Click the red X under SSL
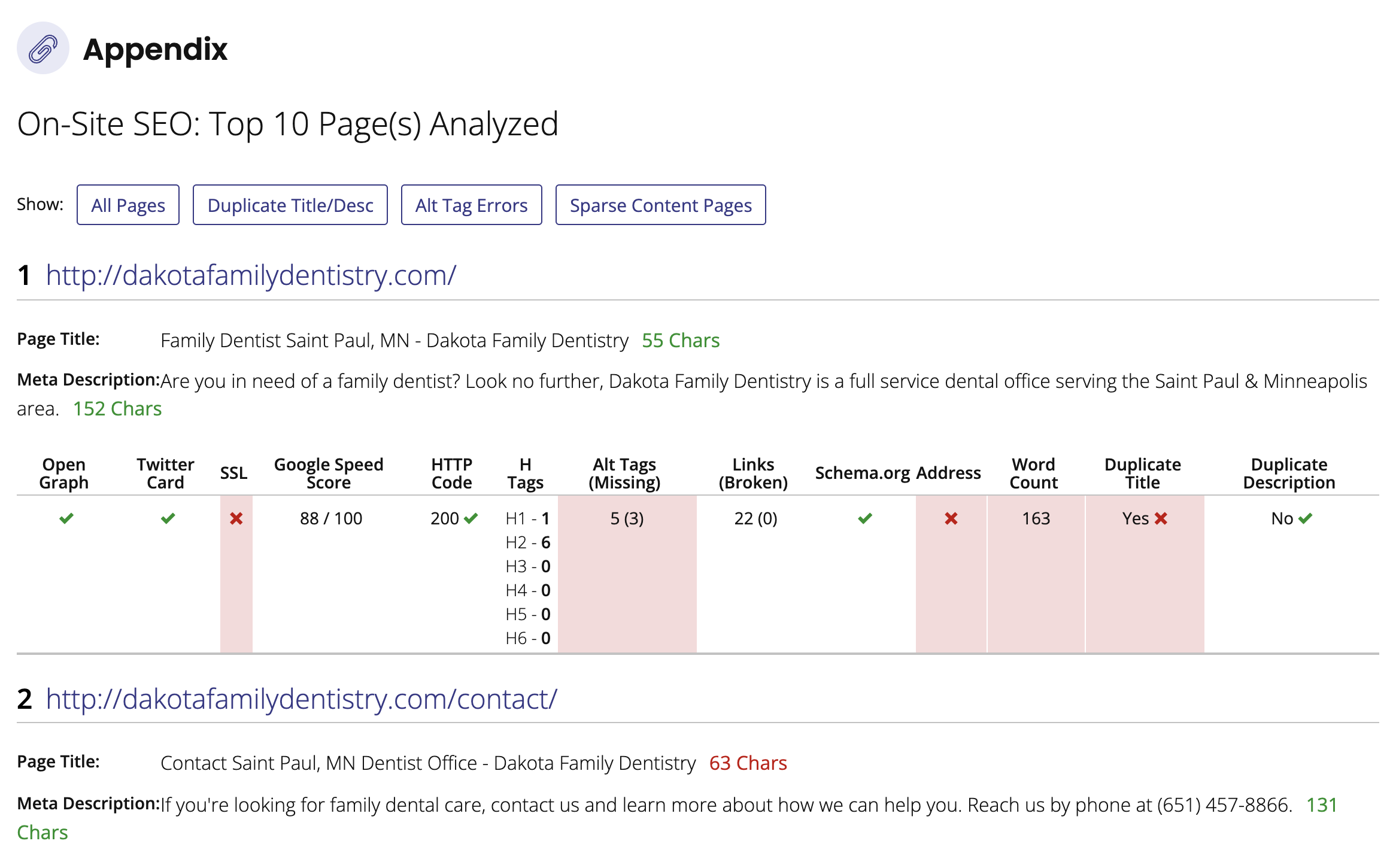This screenshot has width=1396, height=868. (x=236, y=518)
